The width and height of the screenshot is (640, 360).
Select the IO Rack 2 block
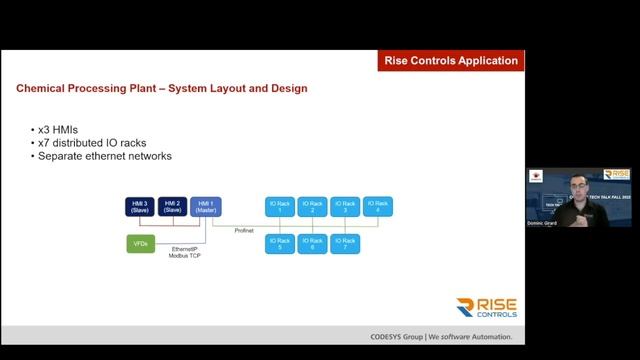pos(312,207)
